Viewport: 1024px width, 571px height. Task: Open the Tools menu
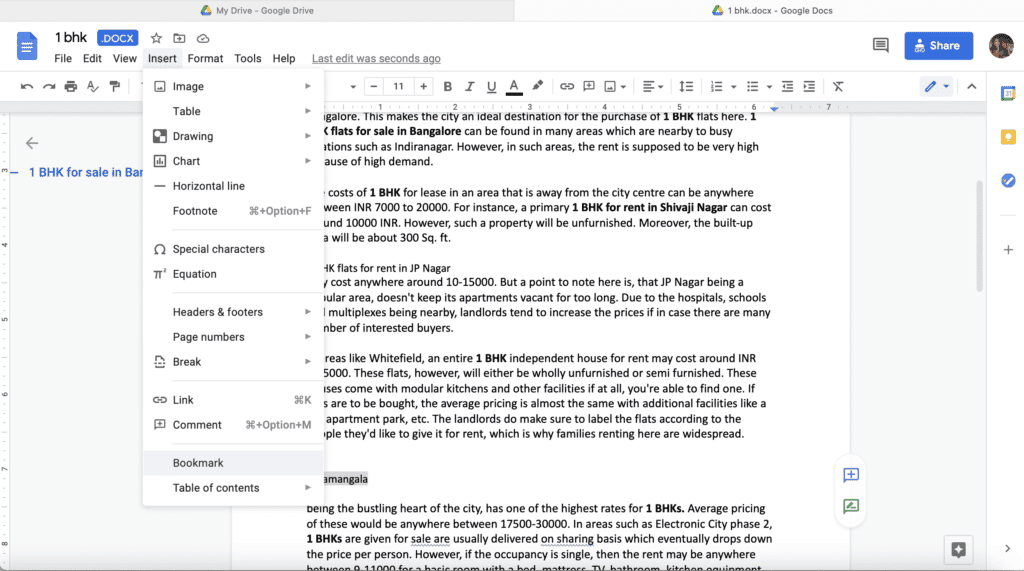tap(248, 59)
